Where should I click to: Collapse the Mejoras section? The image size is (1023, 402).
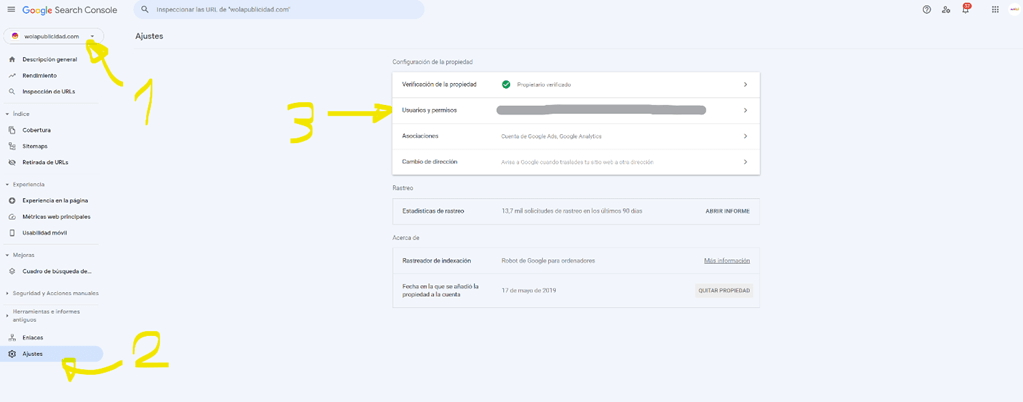click(7, 255)
